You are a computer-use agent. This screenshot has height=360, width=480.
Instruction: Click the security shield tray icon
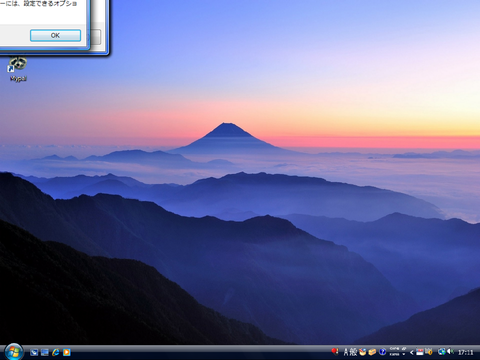(429, 352)
